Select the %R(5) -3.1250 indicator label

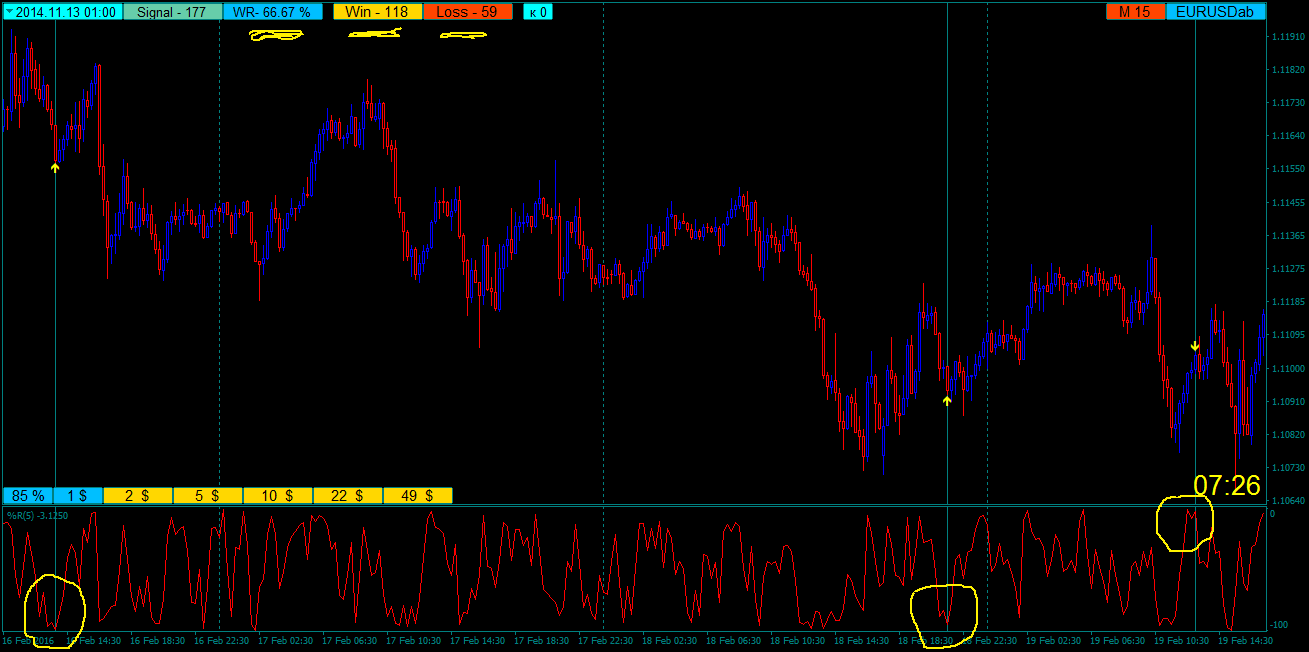click(x=38, y=515)
